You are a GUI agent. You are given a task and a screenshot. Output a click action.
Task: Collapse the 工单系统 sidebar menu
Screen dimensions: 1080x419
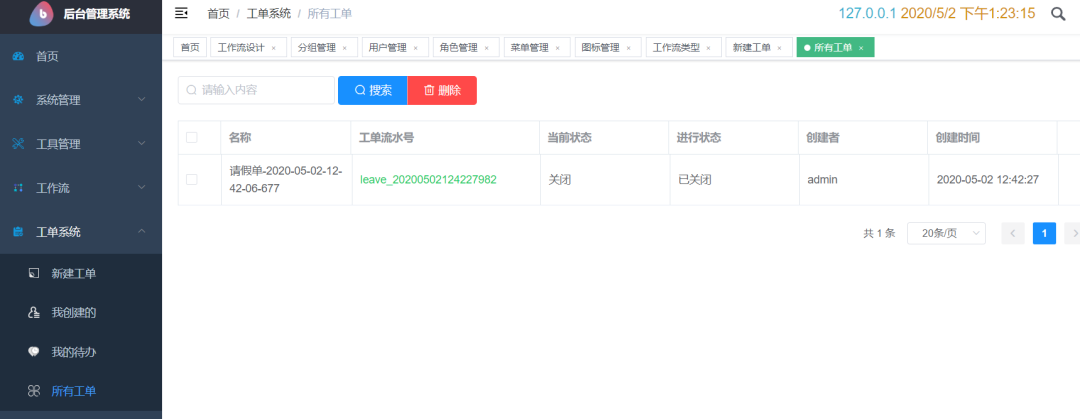pyautogui.click(x=141, y=232)
